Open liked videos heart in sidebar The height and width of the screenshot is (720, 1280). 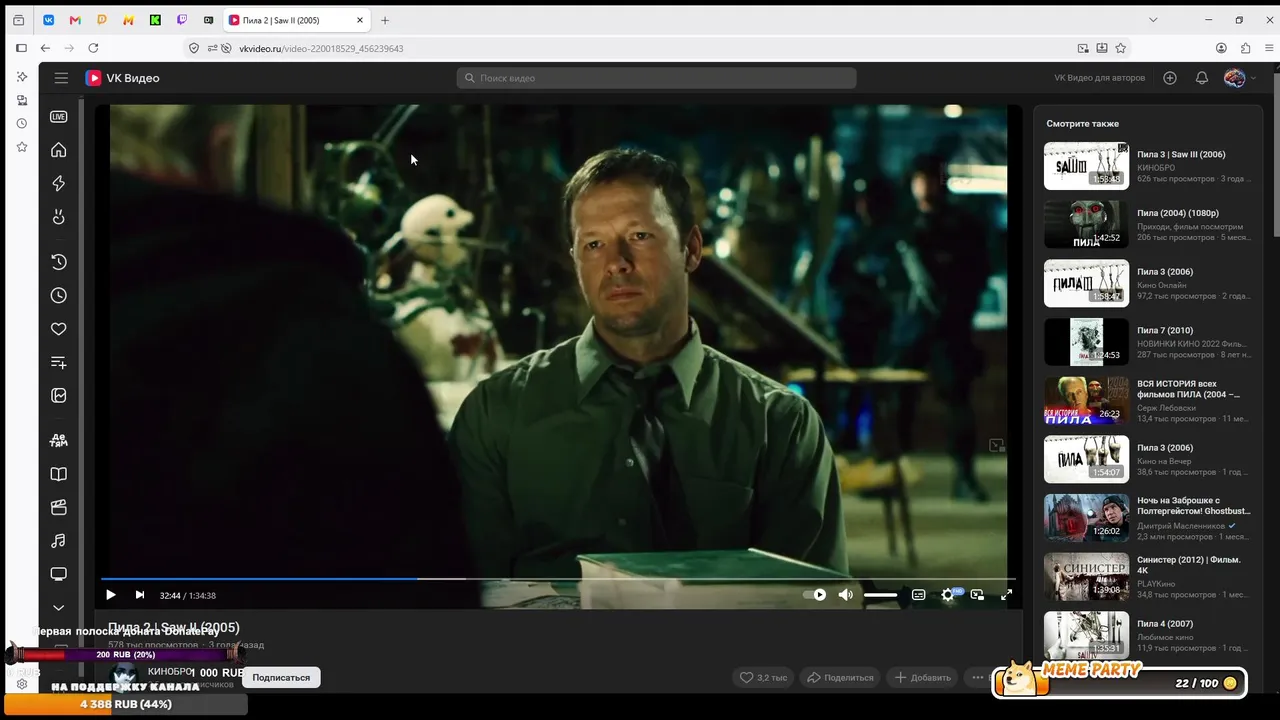click(59, 329)
